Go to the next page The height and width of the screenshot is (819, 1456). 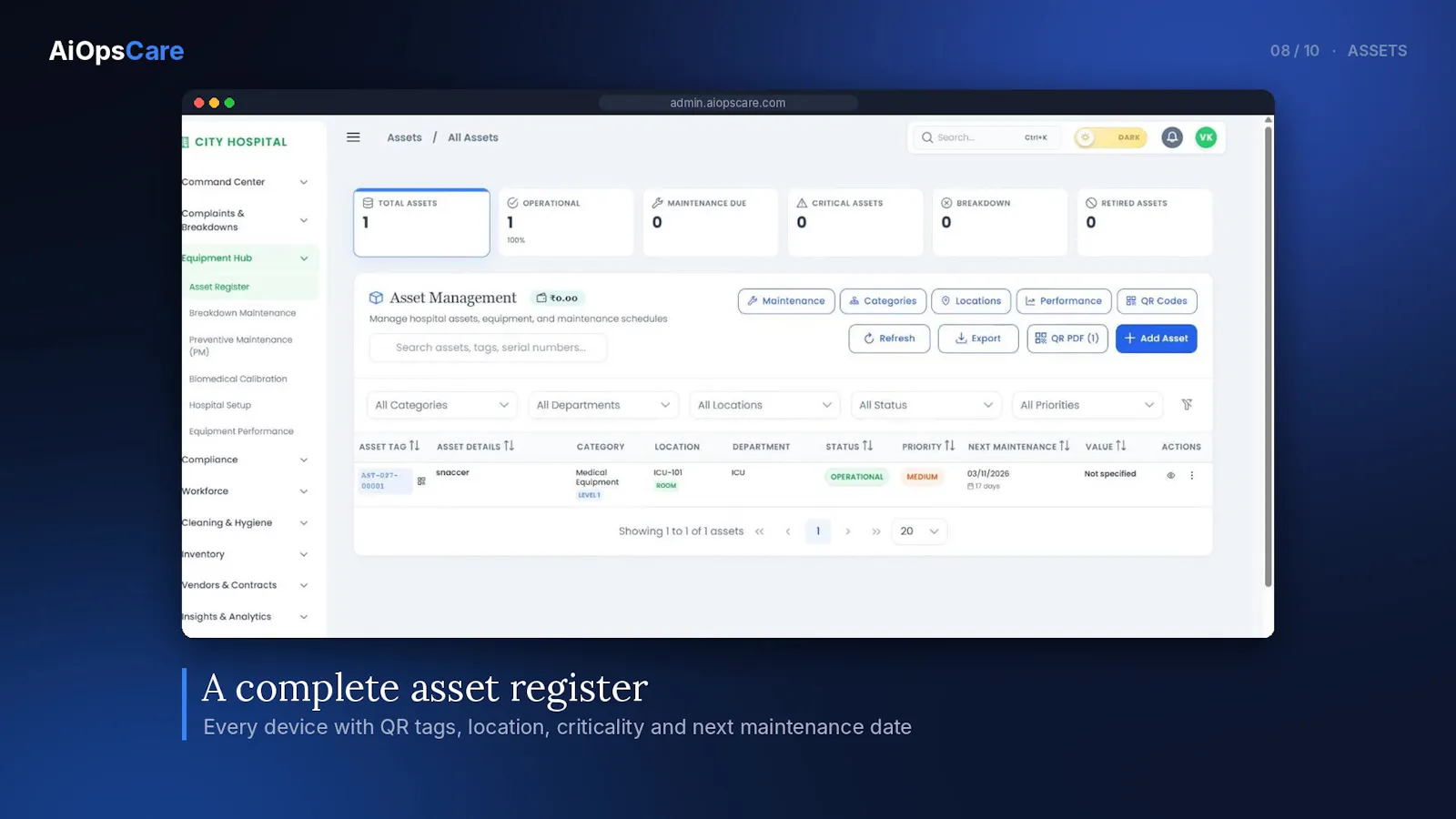[x=848, y=531]
